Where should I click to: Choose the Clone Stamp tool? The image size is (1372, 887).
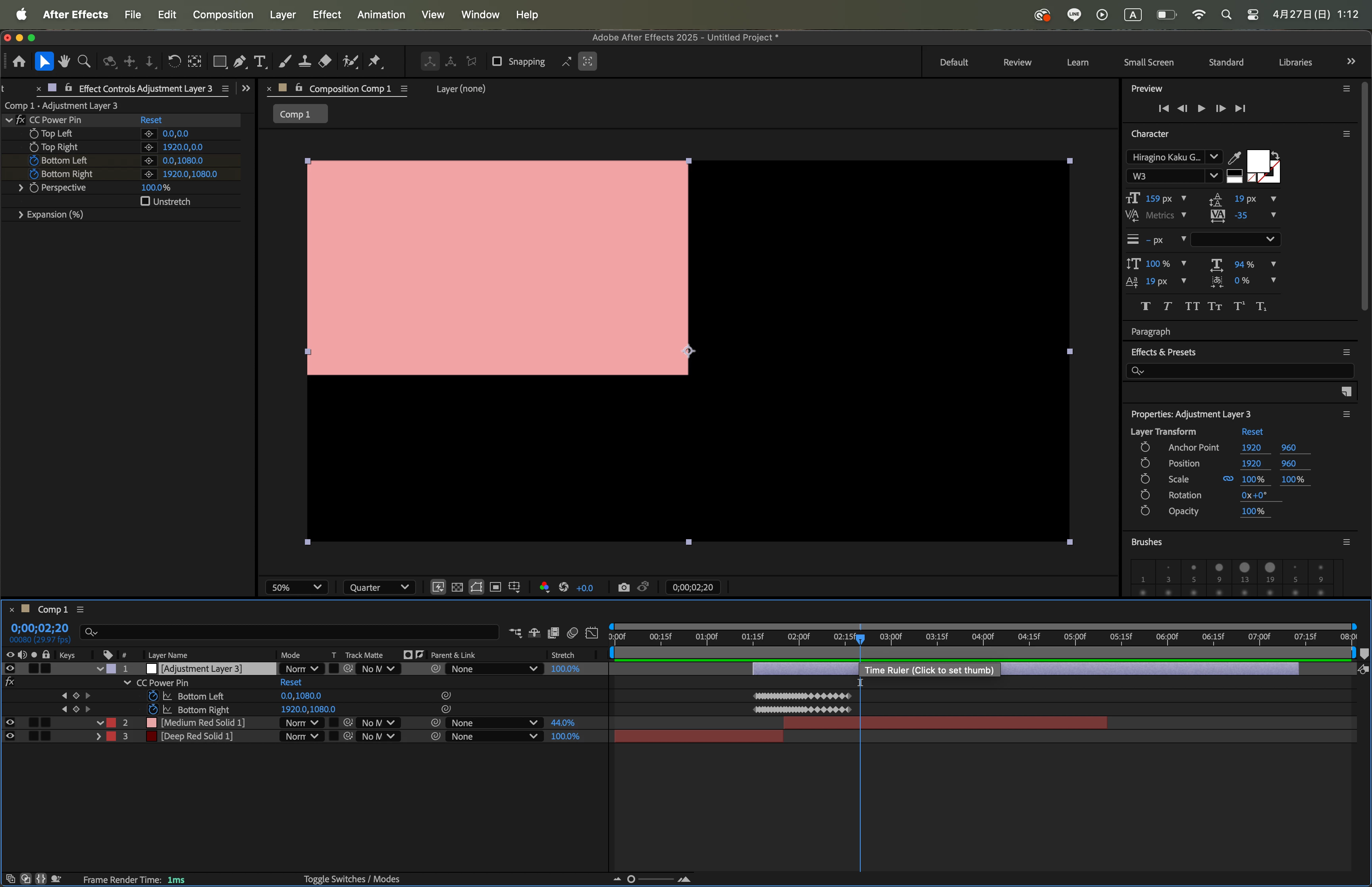coord(304,62)
